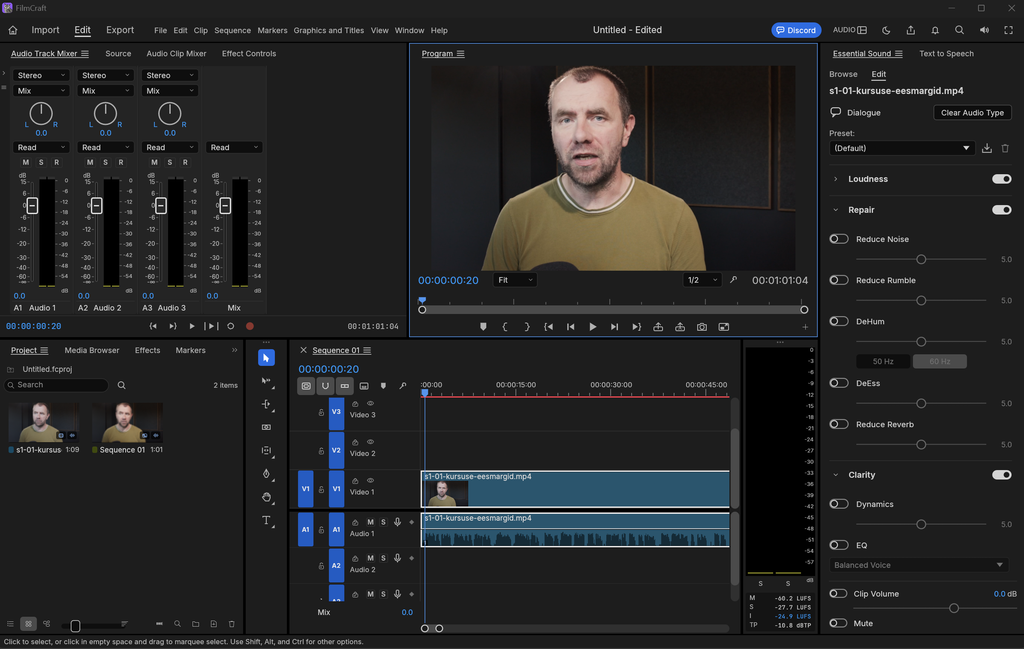
Task: Open the 1/2 playback resolution dropdown
Action: pyautogui.click(x=702, y=280)
